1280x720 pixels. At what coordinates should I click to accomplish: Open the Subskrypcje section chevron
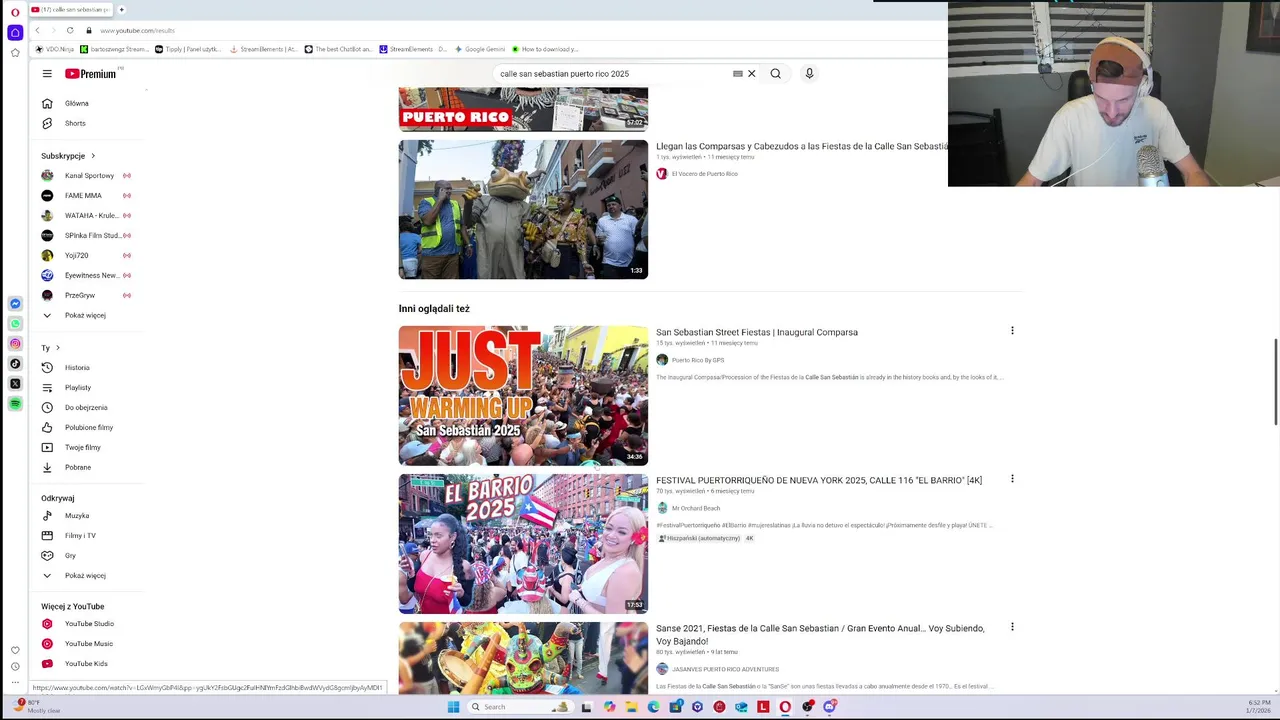click(93, 156)
